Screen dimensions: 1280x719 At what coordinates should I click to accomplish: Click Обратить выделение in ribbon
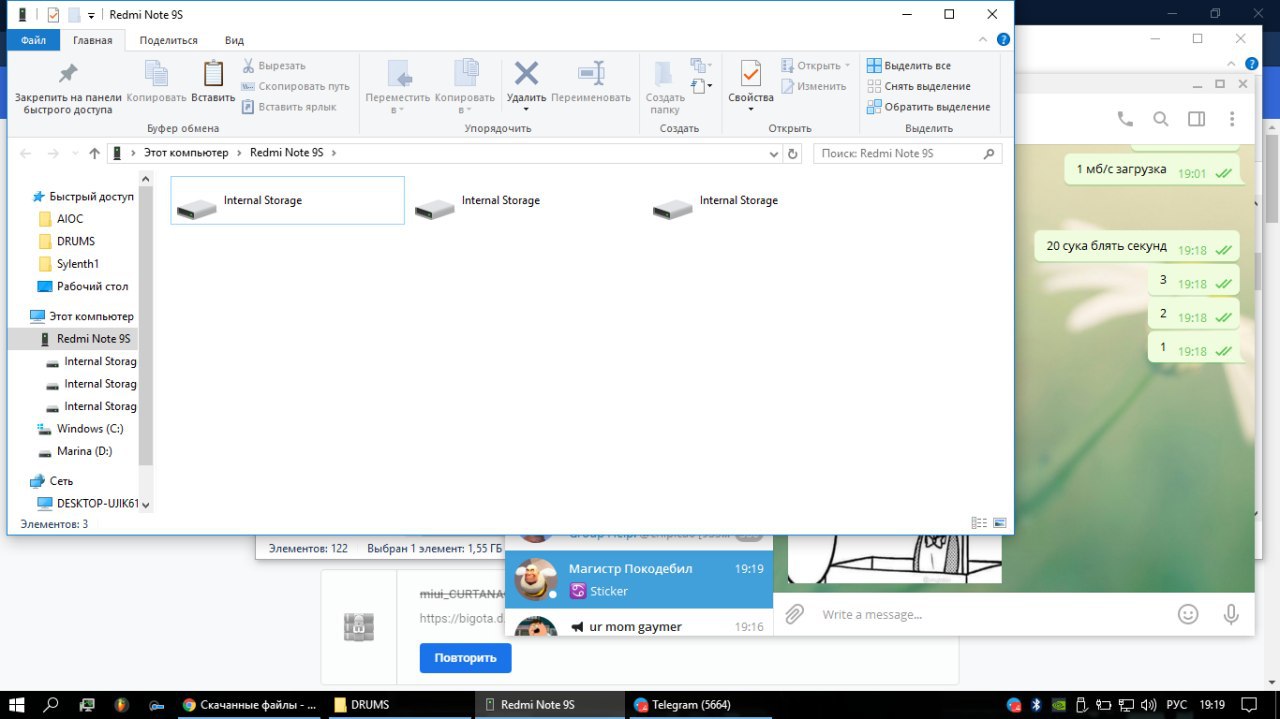[x=928, y=107]
